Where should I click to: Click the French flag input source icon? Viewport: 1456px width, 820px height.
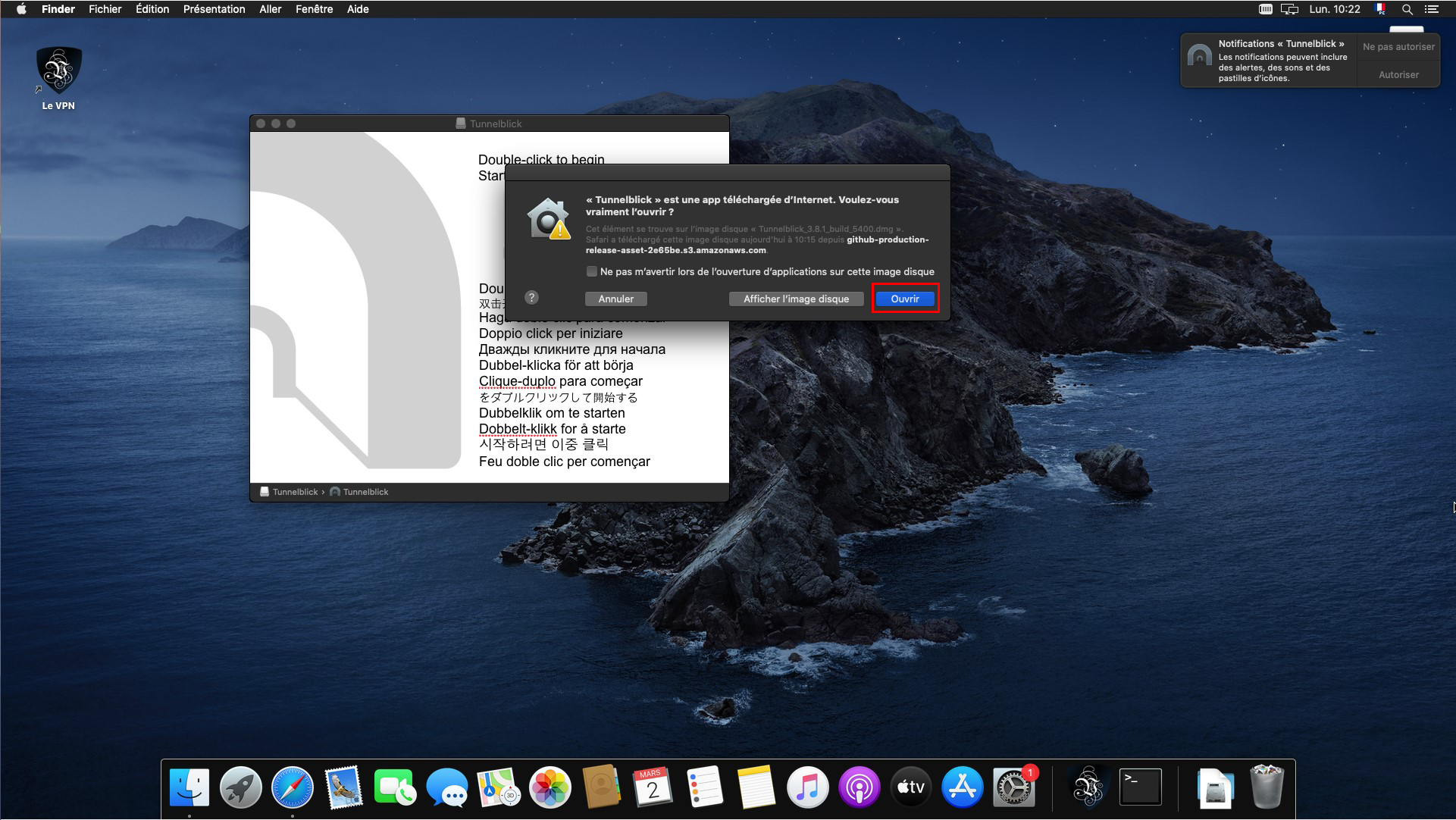(1381, 9)
